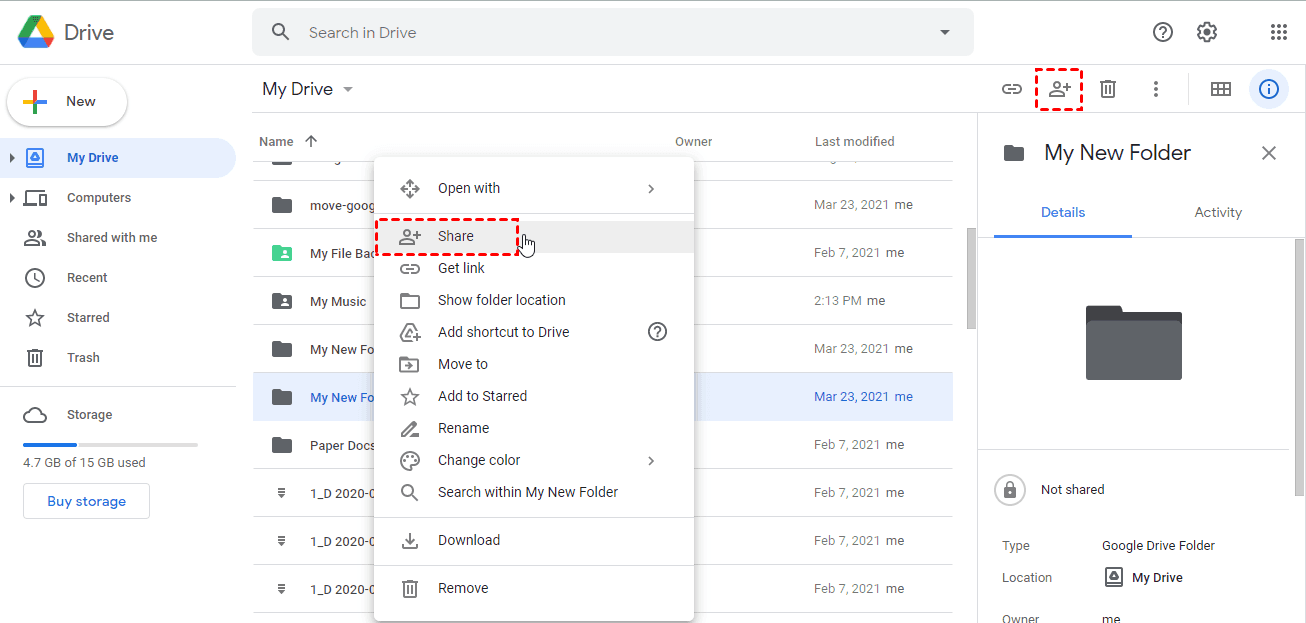This screenshot has height=623, width=1306.
Task: Click the Not shared lock icon
Action: [1010, 490]
